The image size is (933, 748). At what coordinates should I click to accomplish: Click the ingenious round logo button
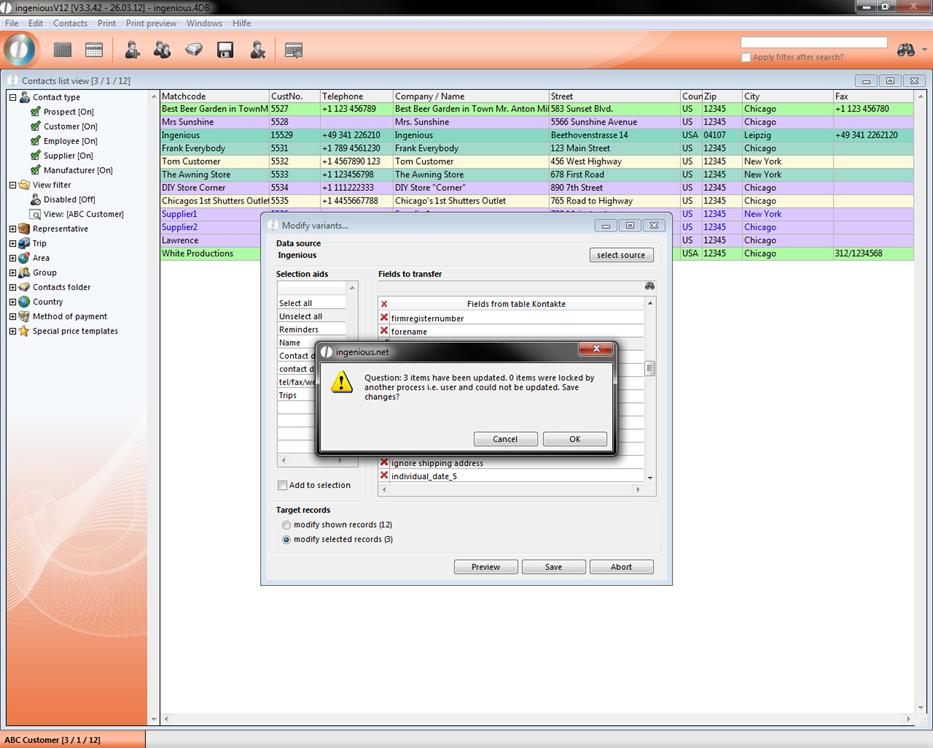[x=21, y=49]
